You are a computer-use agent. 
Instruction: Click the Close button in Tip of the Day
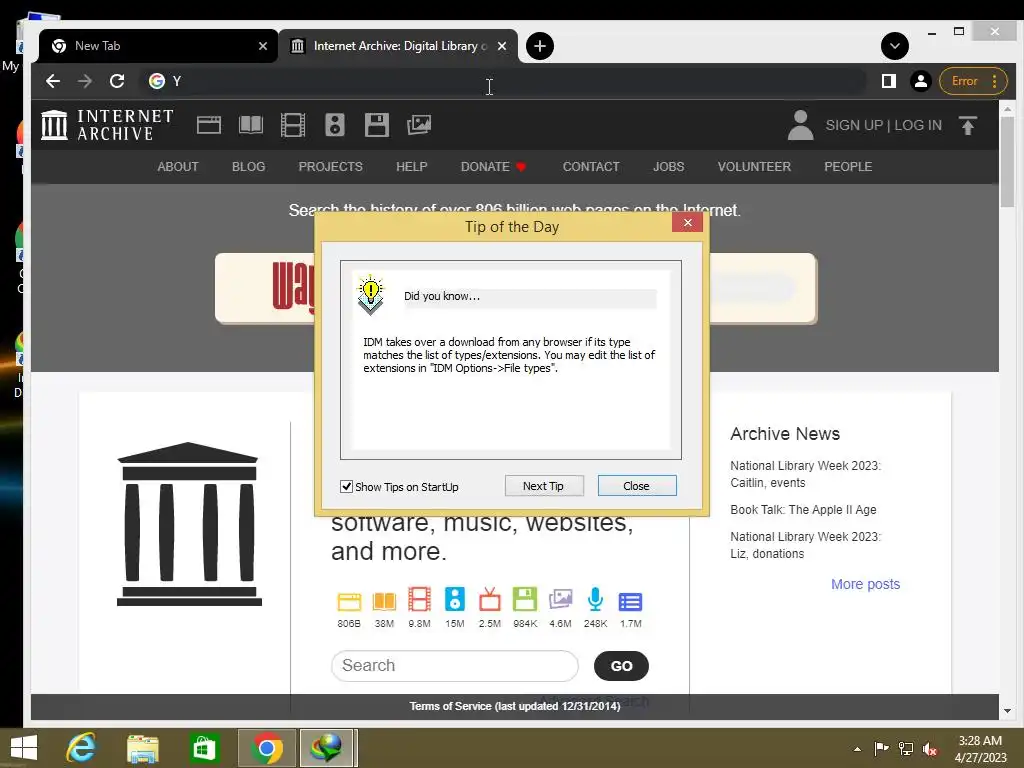tap(637, 486)
